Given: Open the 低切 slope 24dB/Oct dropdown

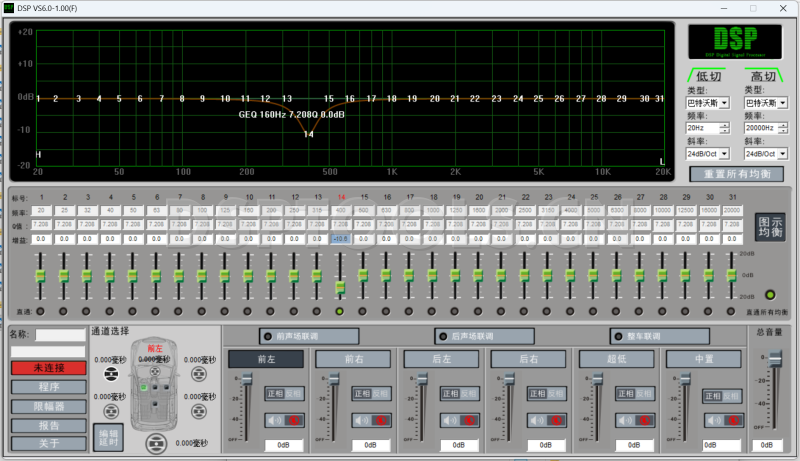Looking at the screenshot, I should pos(724,153).
